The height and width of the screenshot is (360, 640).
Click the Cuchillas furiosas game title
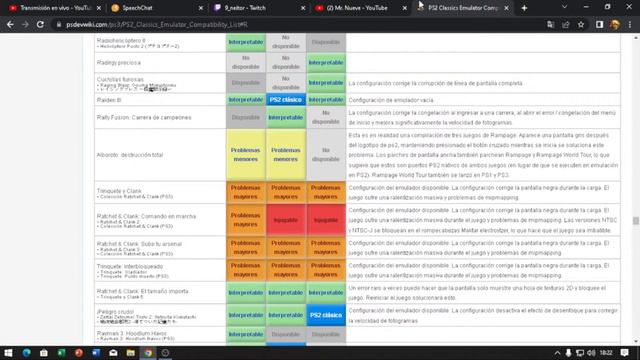(x=120, y=79)
